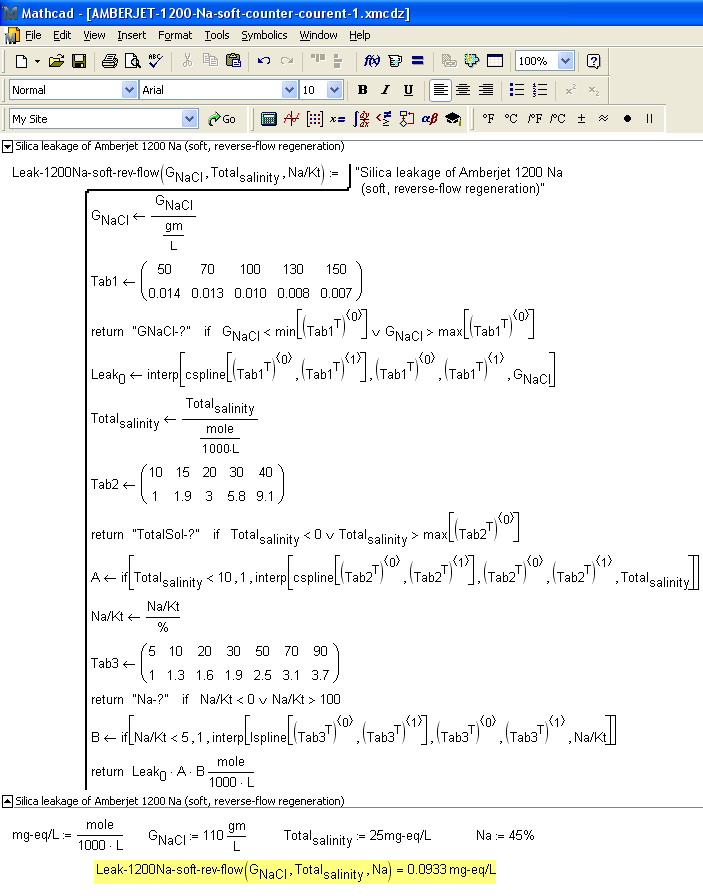Insert unit icon

395,61
